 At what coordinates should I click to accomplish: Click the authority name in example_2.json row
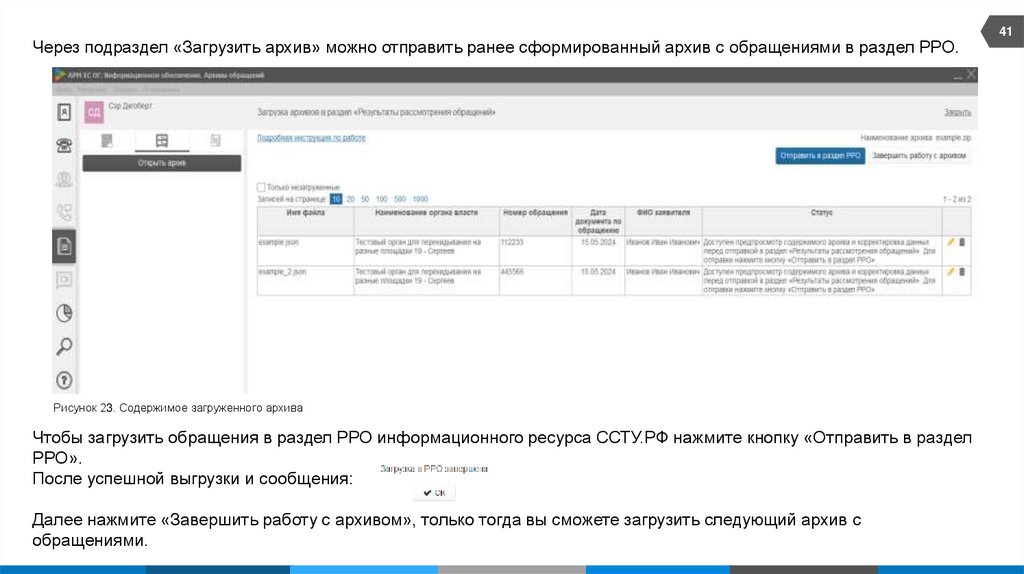tap(418, 276)
